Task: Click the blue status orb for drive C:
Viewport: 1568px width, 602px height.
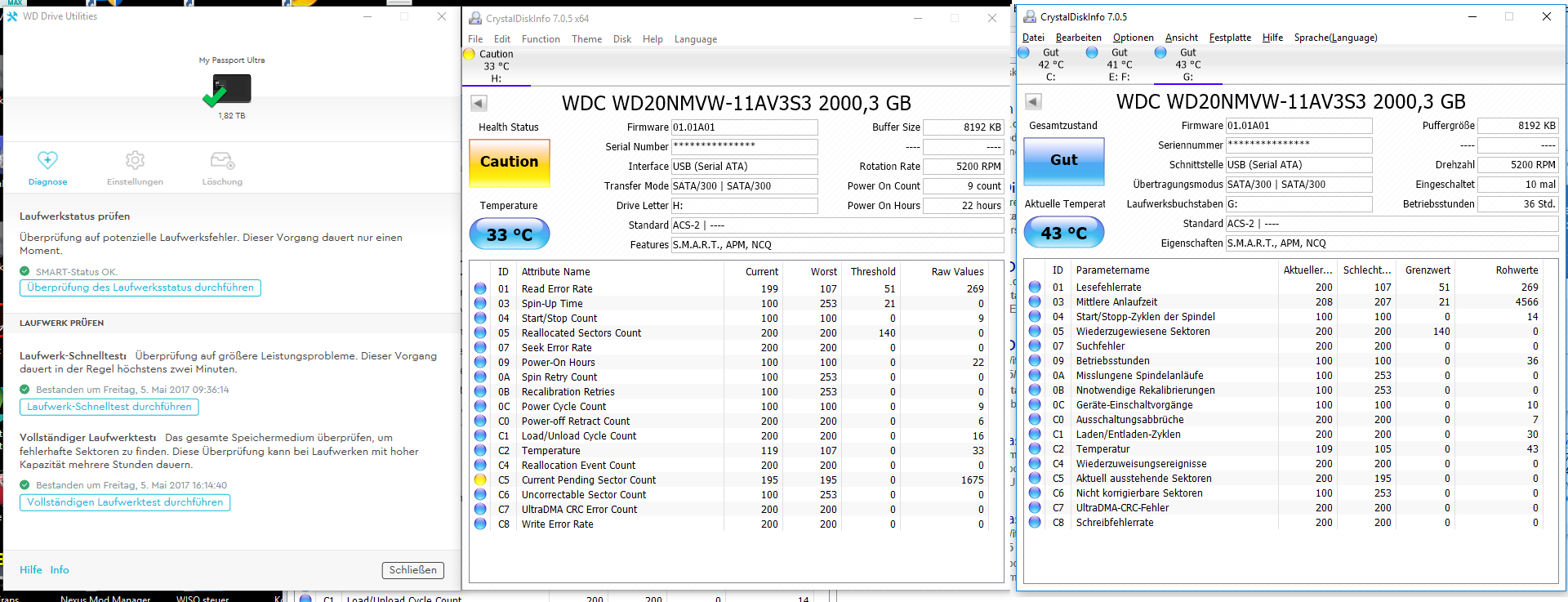Action: coord(1023,53)
